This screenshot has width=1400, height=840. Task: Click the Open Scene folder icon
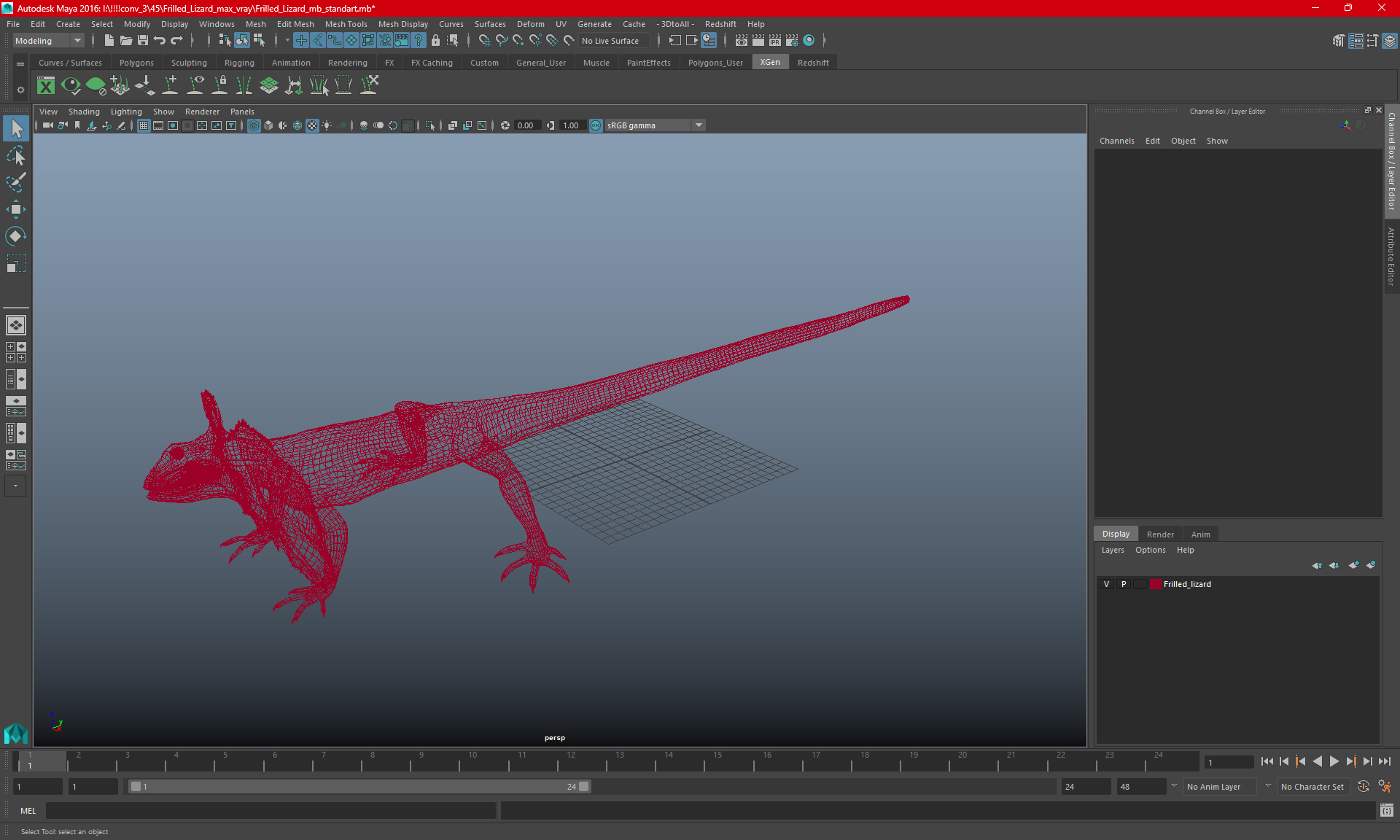pyautogui.click(x=126, y=41)
